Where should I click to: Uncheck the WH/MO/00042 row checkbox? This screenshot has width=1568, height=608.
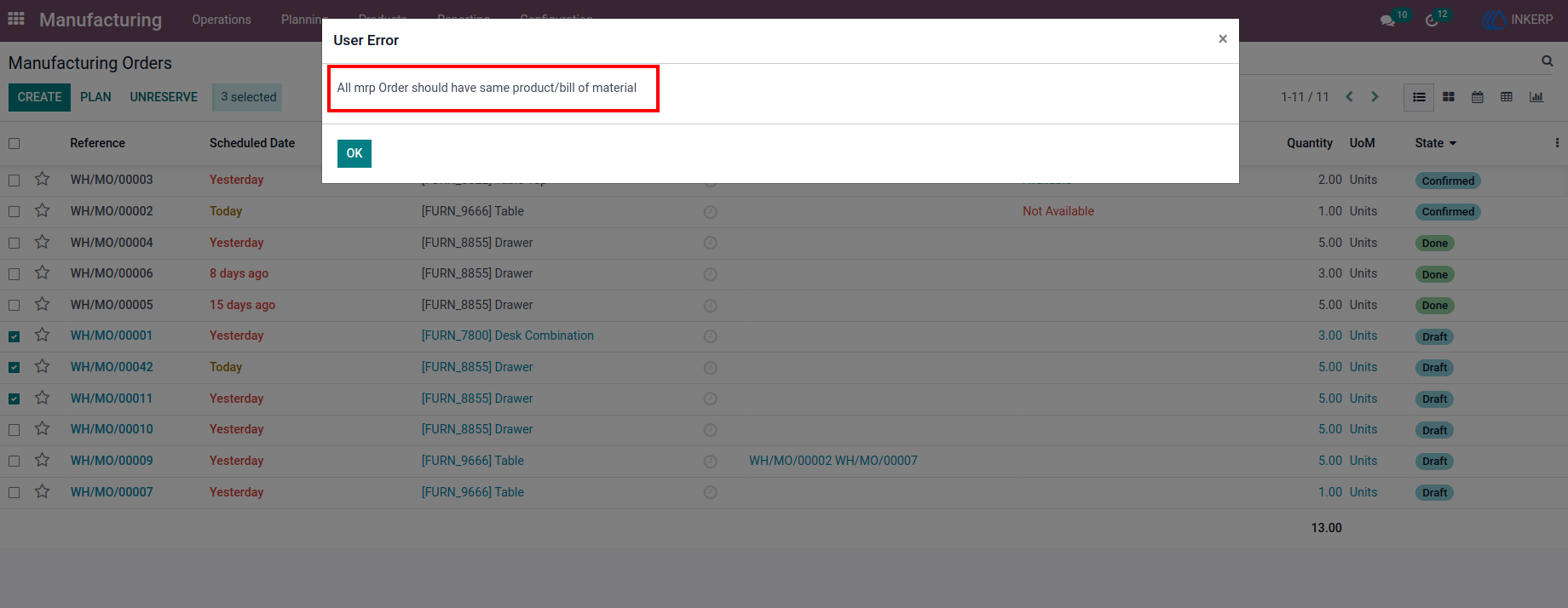14,368
